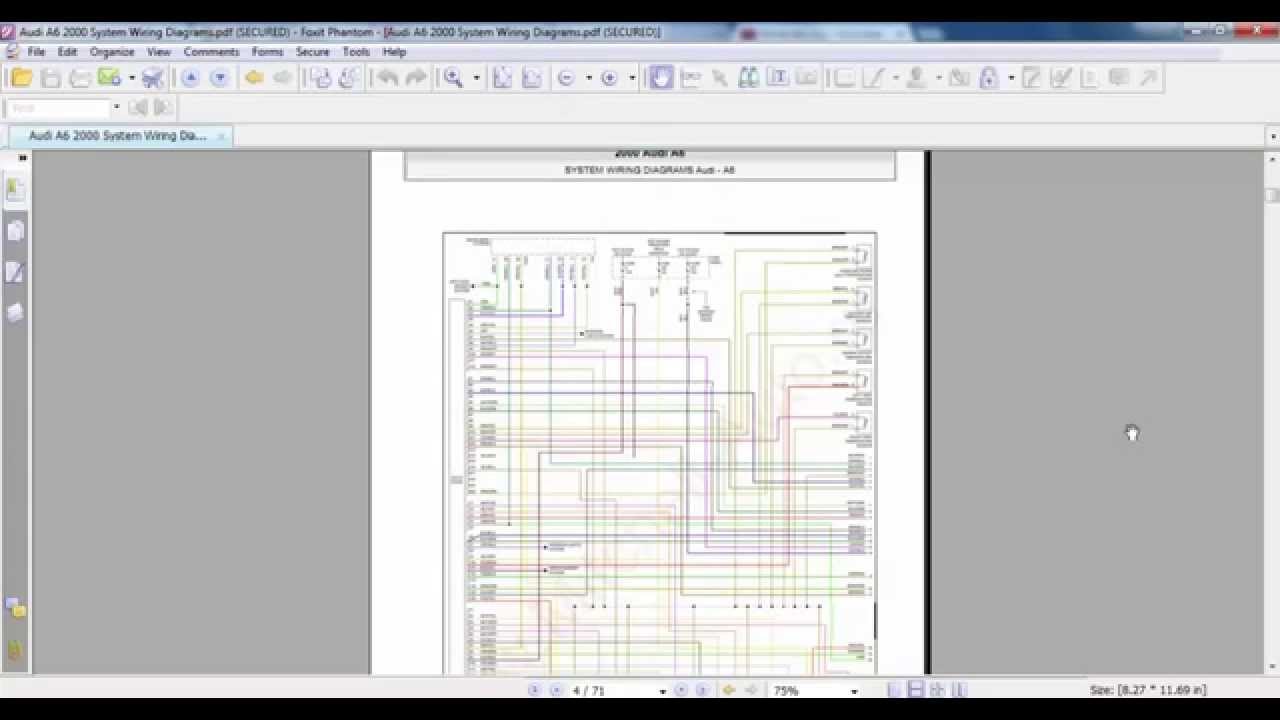Open the Bookmarks panel in sidebar
The width and height of the screenshot is (1280, 720).
tap(15, 190)
